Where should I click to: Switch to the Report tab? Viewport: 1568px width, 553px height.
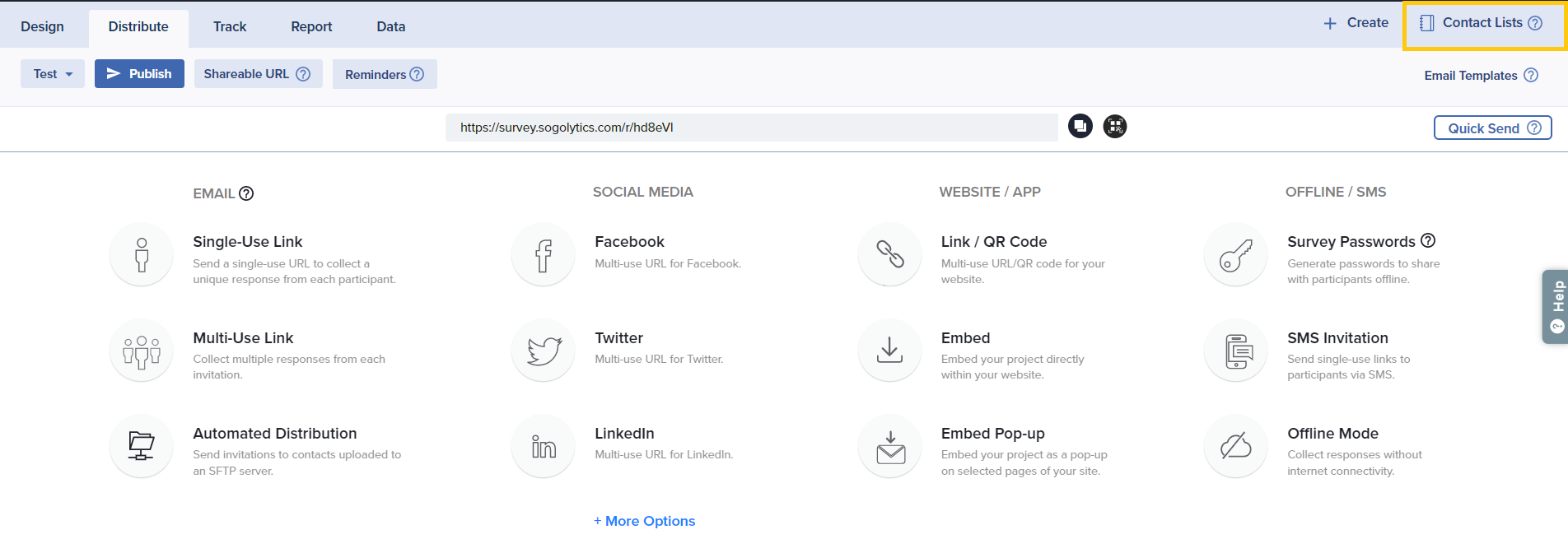(x=311, y=27)
